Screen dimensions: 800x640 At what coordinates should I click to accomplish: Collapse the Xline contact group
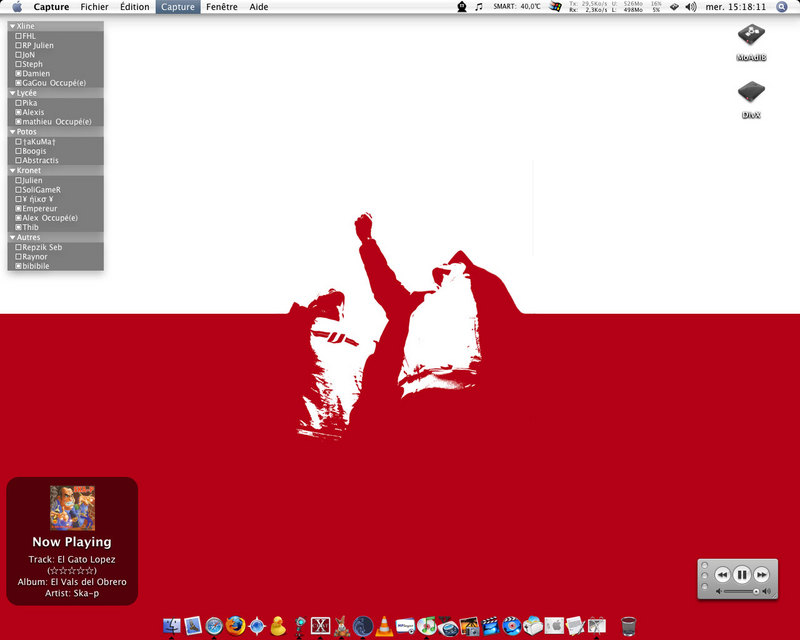[12, 26]
